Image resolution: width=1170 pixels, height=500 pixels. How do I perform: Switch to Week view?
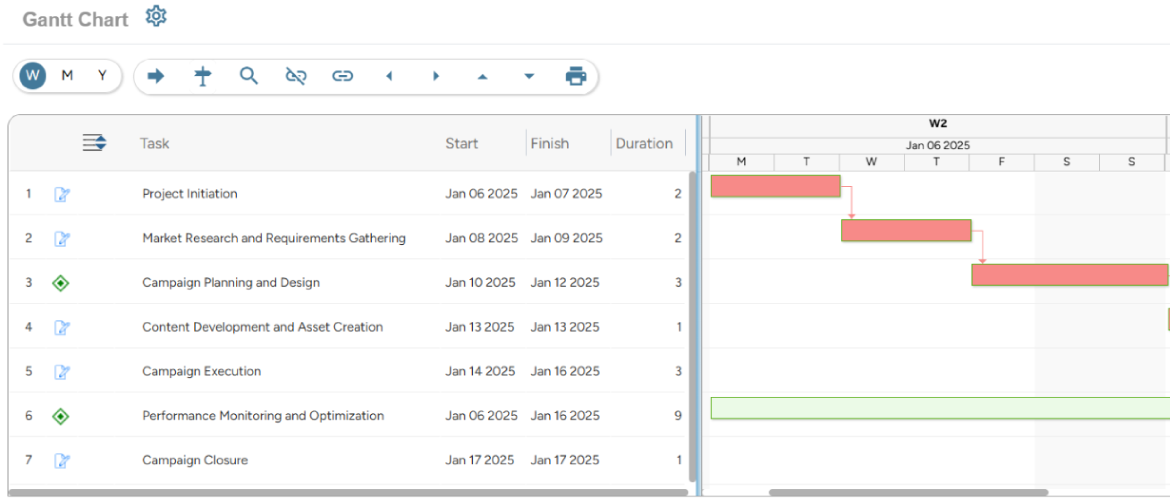pos(32,75)
